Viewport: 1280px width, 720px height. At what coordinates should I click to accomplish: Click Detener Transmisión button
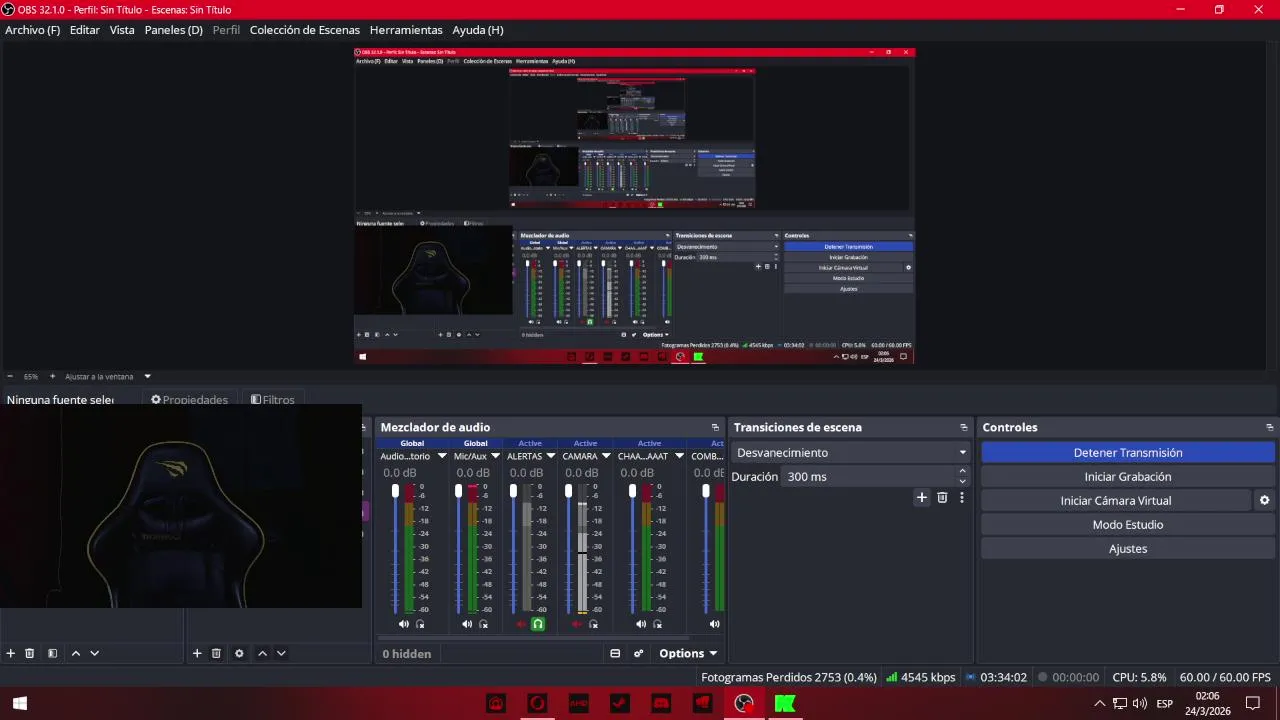[1128, 453]
